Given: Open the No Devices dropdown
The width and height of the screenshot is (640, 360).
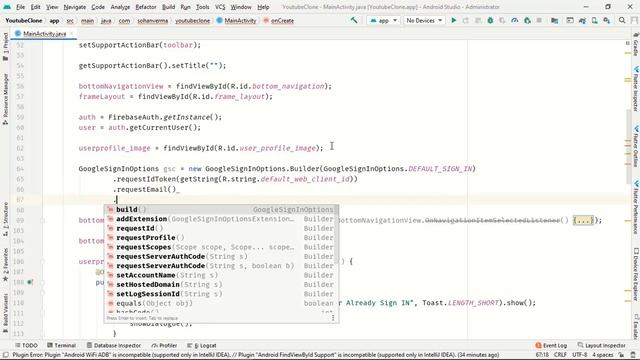Looking at the screenshot, I should pyautogui.click(x=424, y=20).
